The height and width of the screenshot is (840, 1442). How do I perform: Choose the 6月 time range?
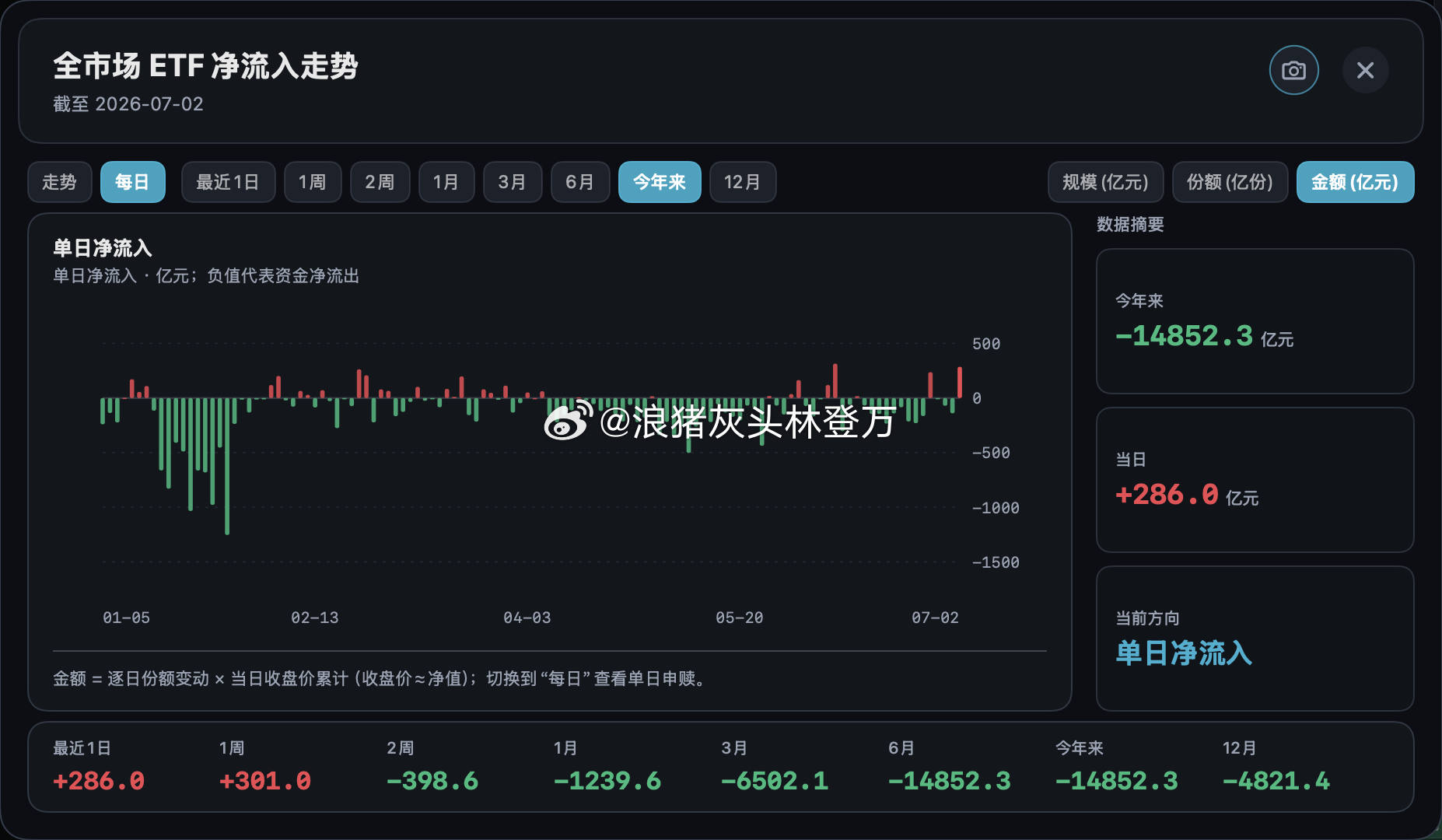point(580,182)
